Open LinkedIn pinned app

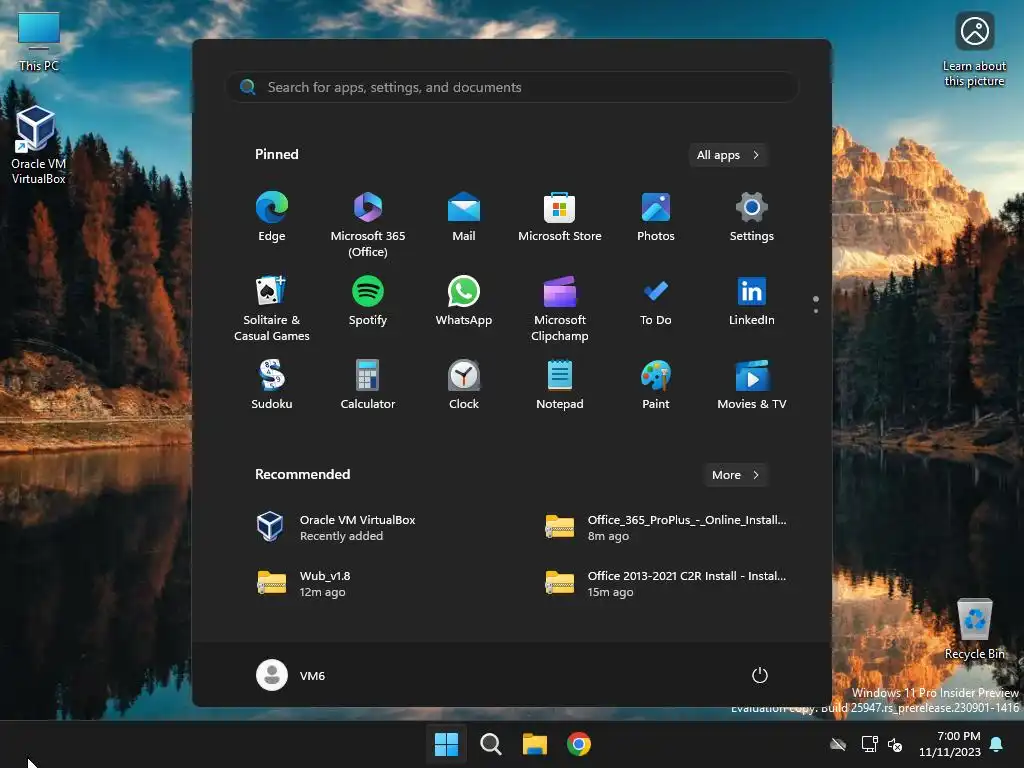[x=752, y=300]
